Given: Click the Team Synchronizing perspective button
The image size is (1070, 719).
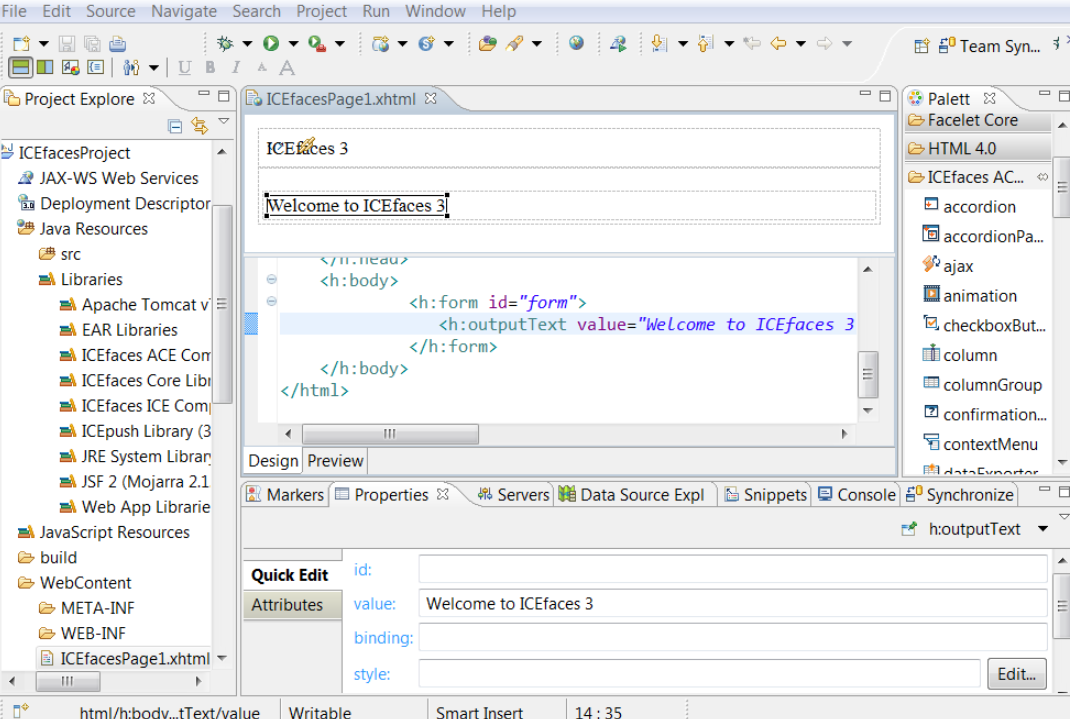Looking at the screenshot, I should point(989,46).
